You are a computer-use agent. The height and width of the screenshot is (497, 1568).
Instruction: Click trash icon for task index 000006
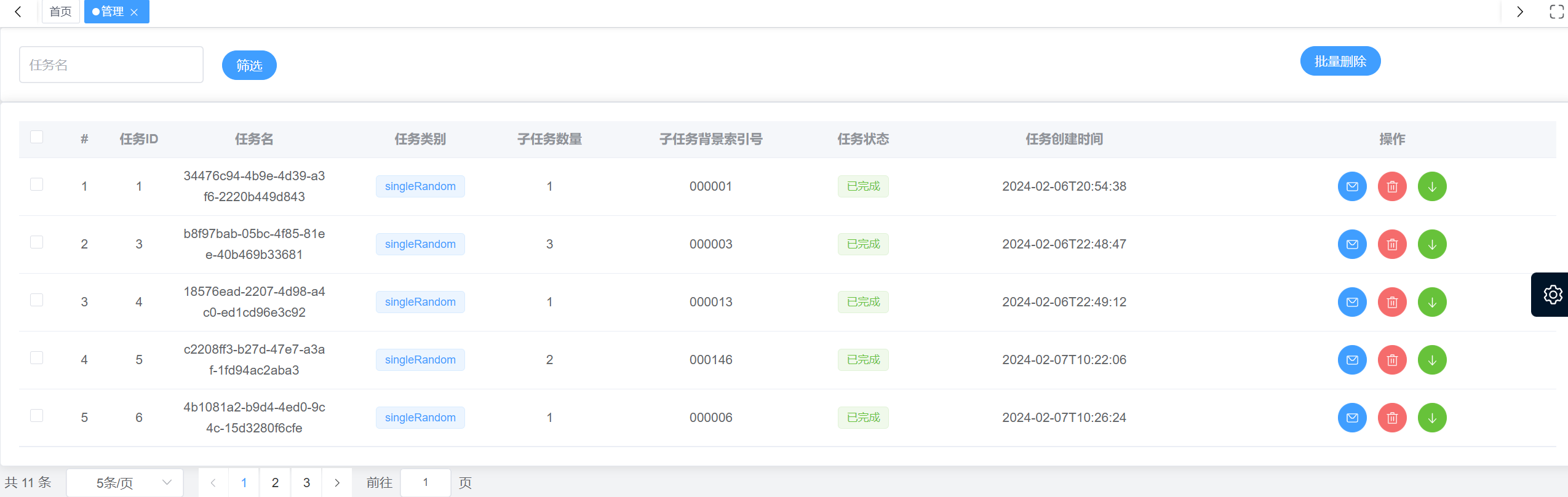1391,418
